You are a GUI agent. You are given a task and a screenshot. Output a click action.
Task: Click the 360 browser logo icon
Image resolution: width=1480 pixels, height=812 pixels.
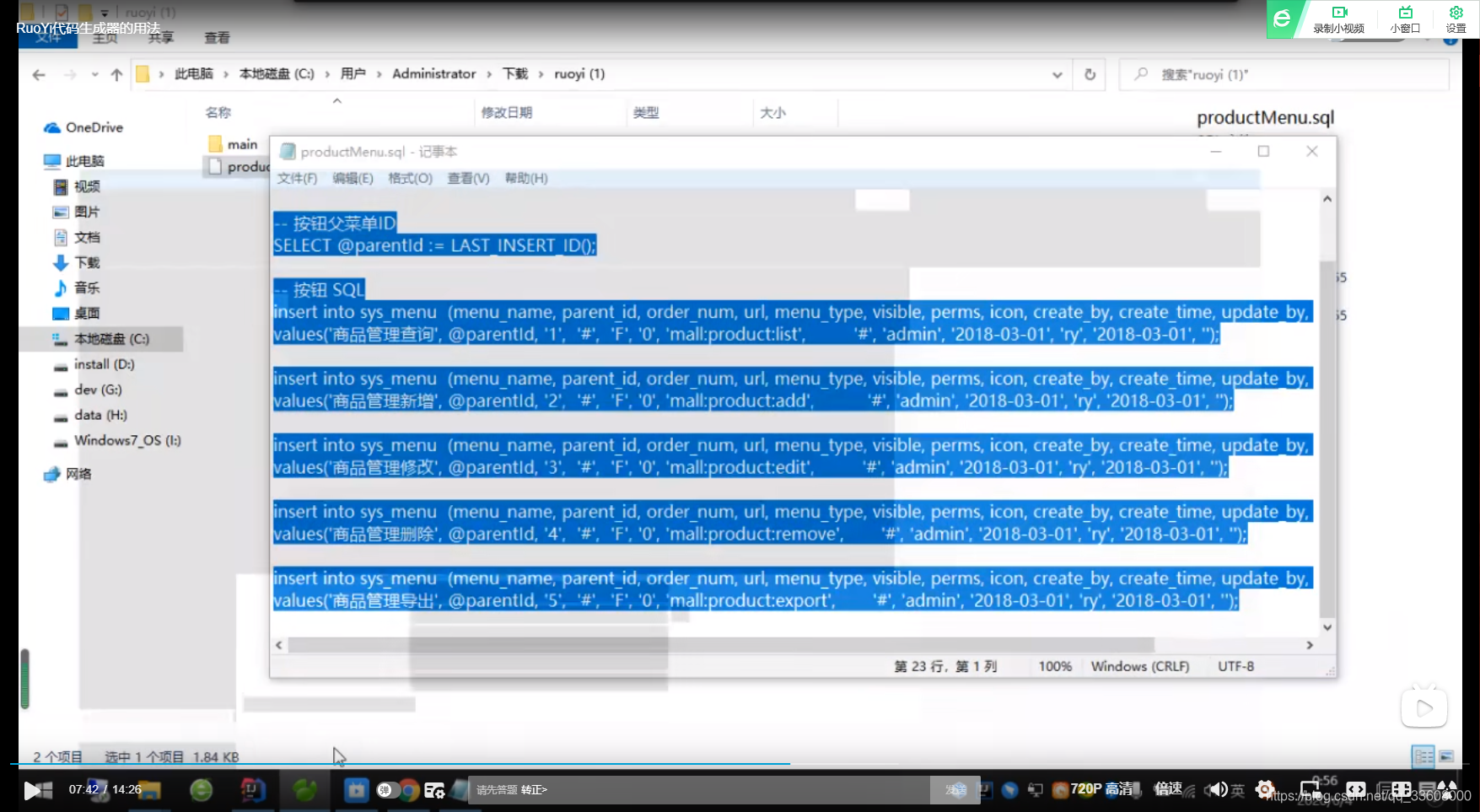1282,19
